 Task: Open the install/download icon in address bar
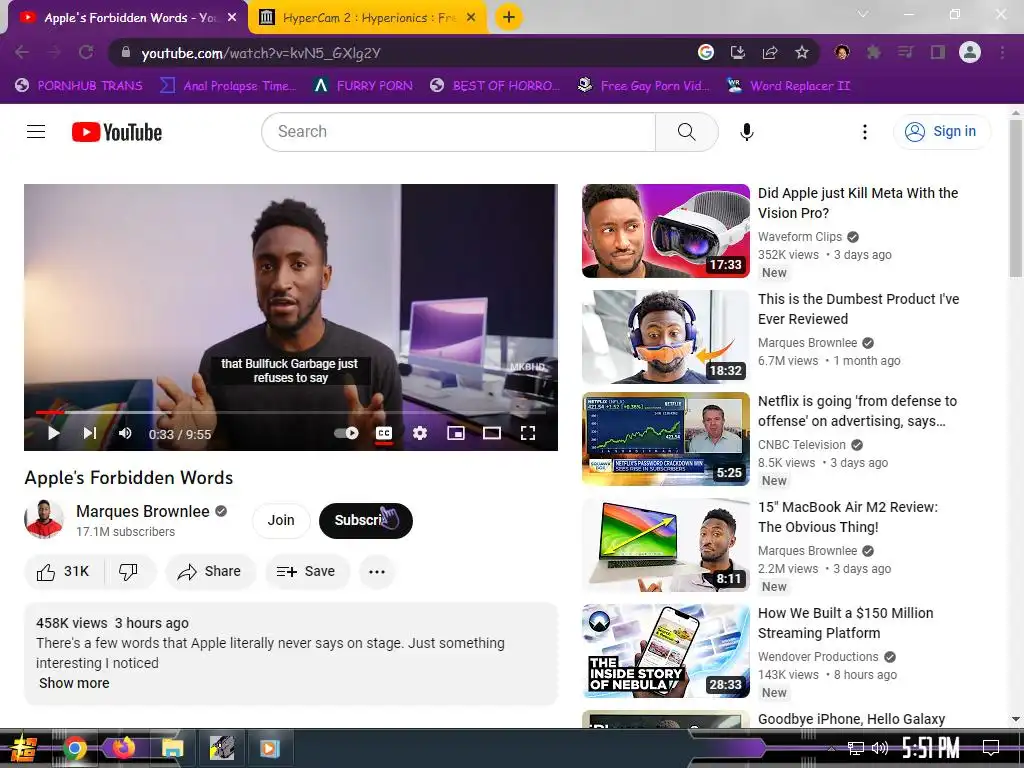click(x=738, y=52)
